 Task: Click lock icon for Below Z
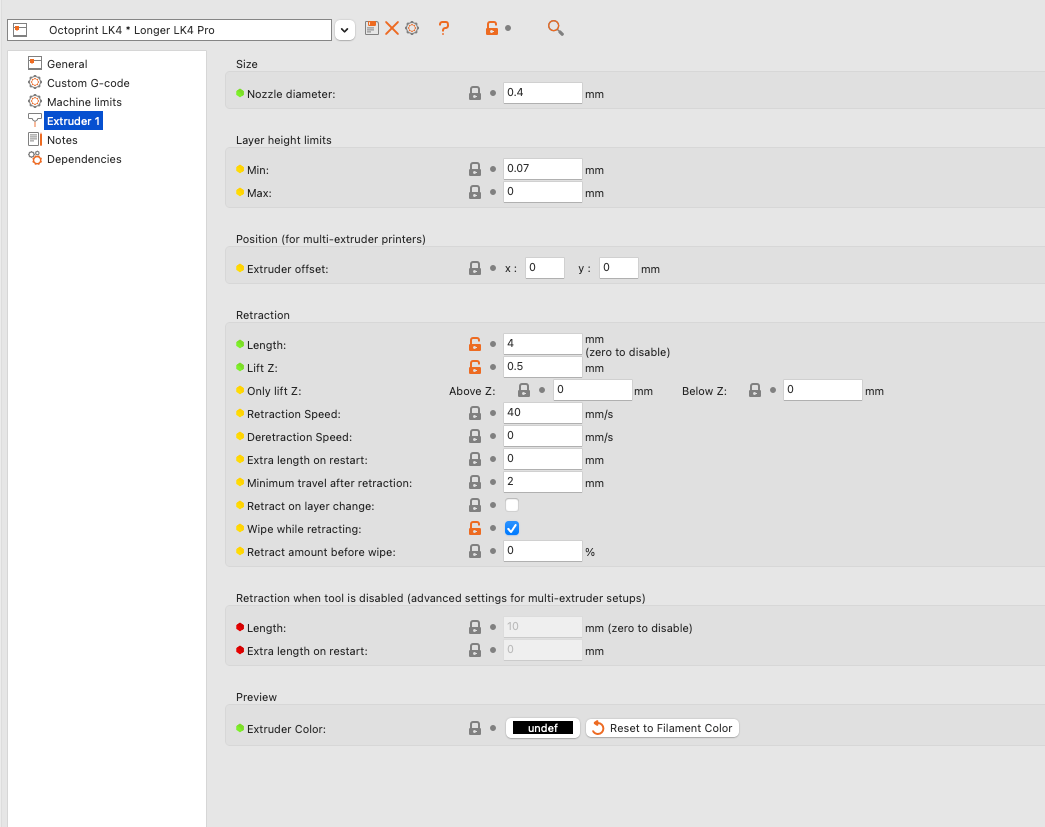point(754,390)
